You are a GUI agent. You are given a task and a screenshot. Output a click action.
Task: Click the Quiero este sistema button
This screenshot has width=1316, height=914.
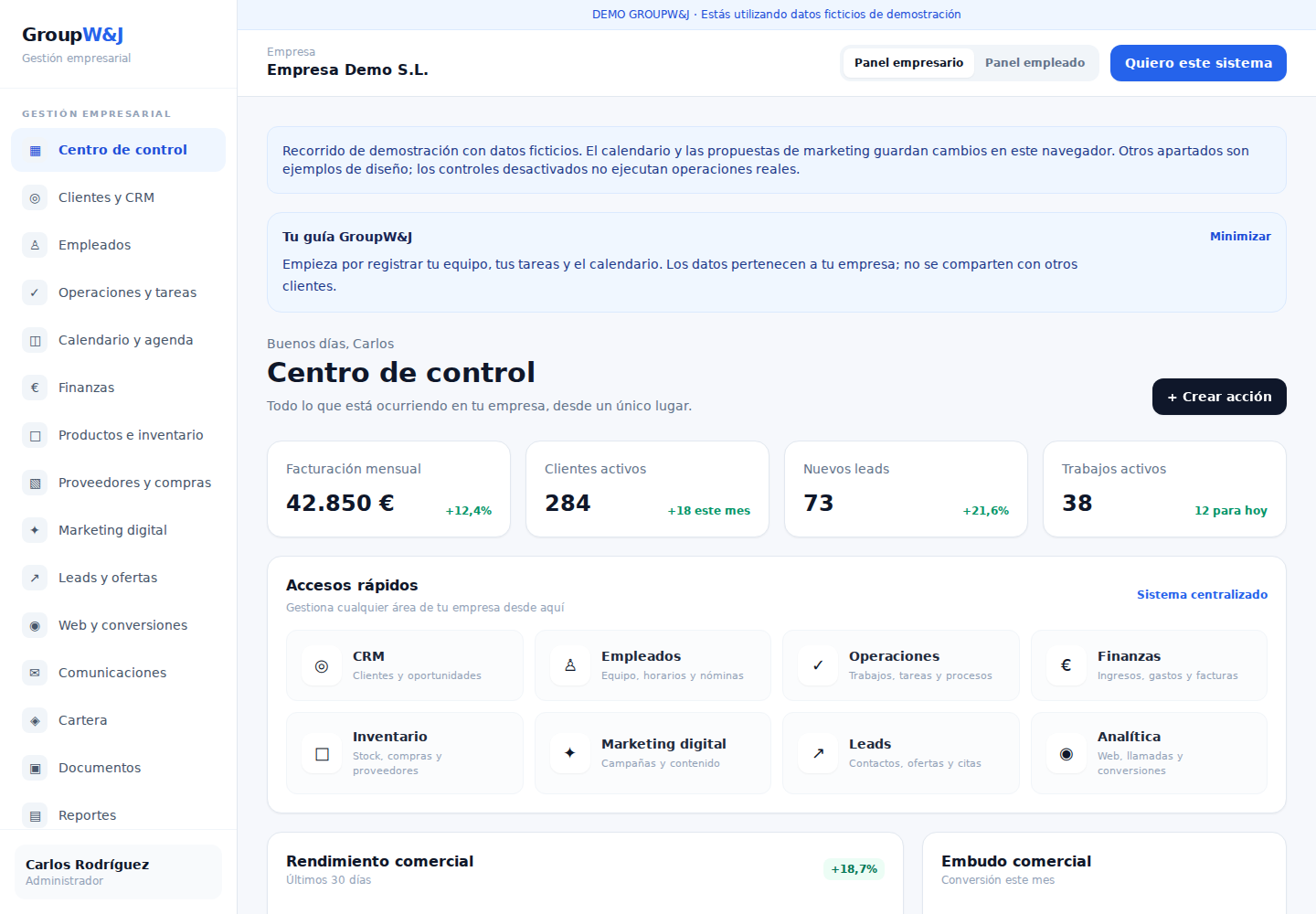tap(1198, 63)
